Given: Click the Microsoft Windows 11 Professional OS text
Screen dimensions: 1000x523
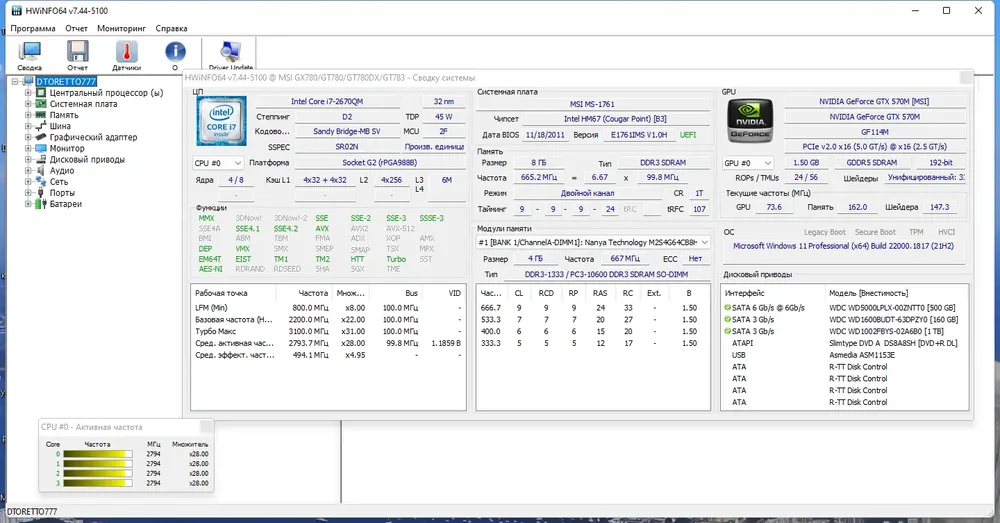Looking at the screenshot, I should pos(843,246).
